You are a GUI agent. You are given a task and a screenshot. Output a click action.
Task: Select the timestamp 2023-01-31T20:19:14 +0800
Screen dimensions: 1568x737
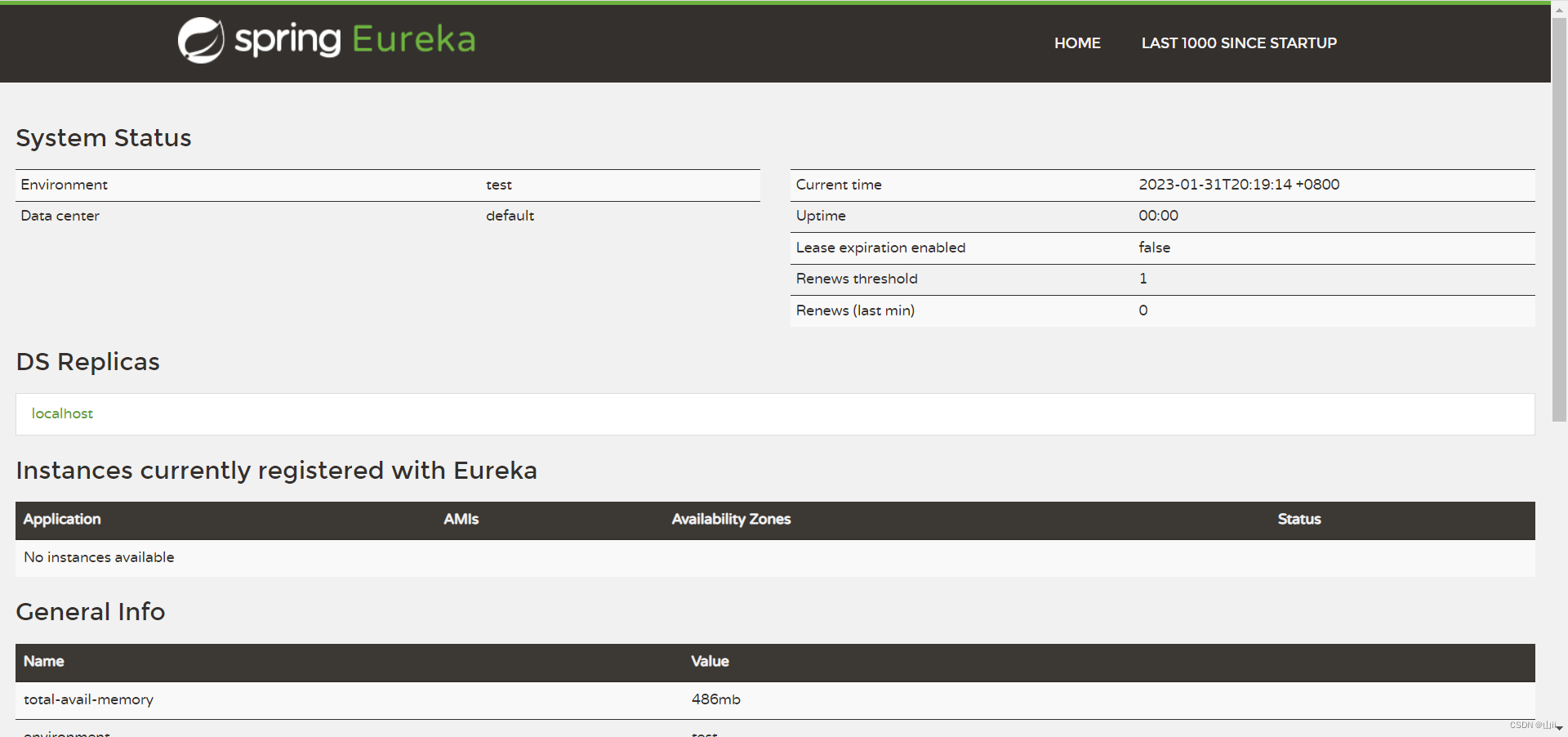click(x=1239, y=185)
